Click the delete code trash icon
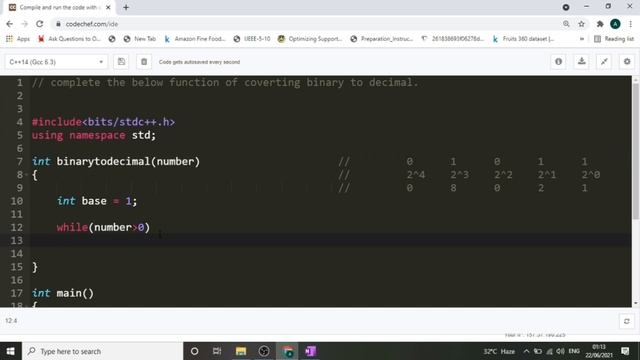The width and height of the screenshot is (640, 360). pyautogui.click(x=144, y=62)
